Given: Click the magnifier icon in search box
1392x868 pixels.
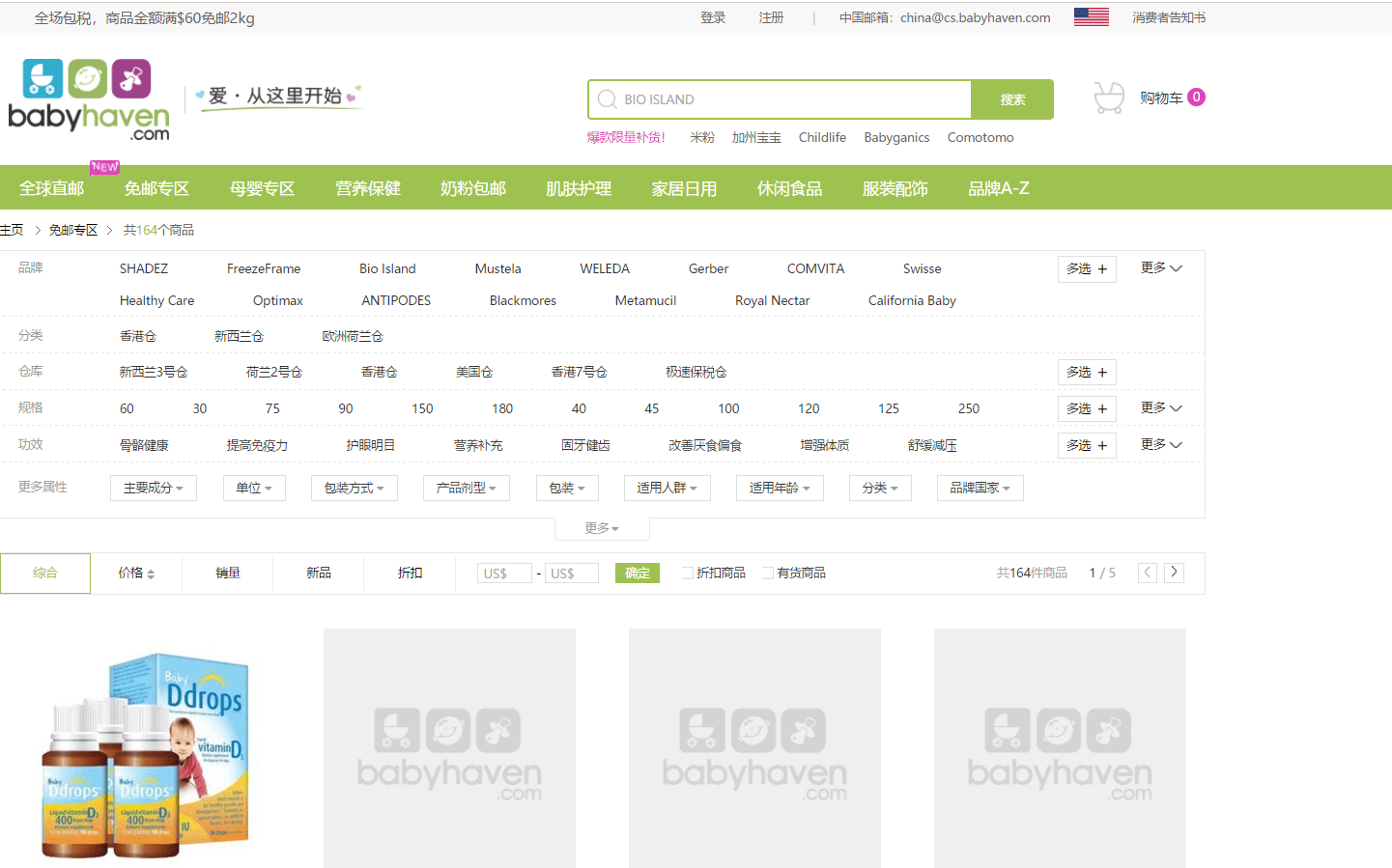Looking at the screenshot, I should pyautogui.click(x=607, y=99).
